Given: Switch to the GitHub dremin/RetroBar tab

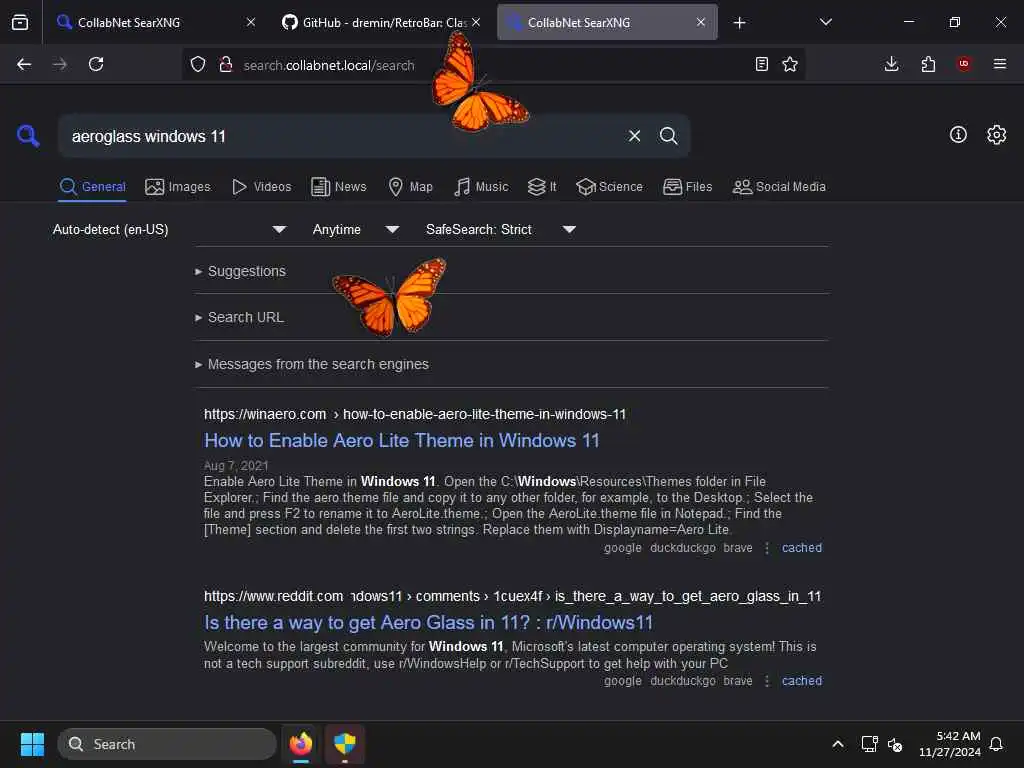Looking at the screenshot, I should [383, 22].
